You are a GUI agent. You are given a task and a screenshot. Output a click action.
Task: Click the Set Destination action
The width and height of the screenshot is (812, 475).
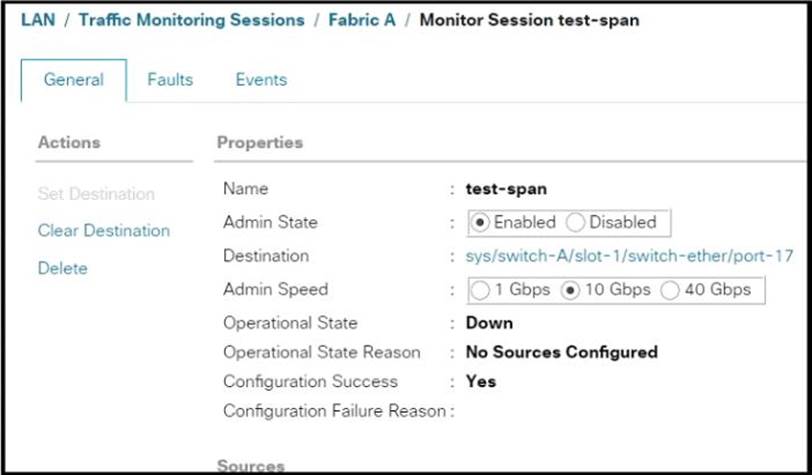96,194
